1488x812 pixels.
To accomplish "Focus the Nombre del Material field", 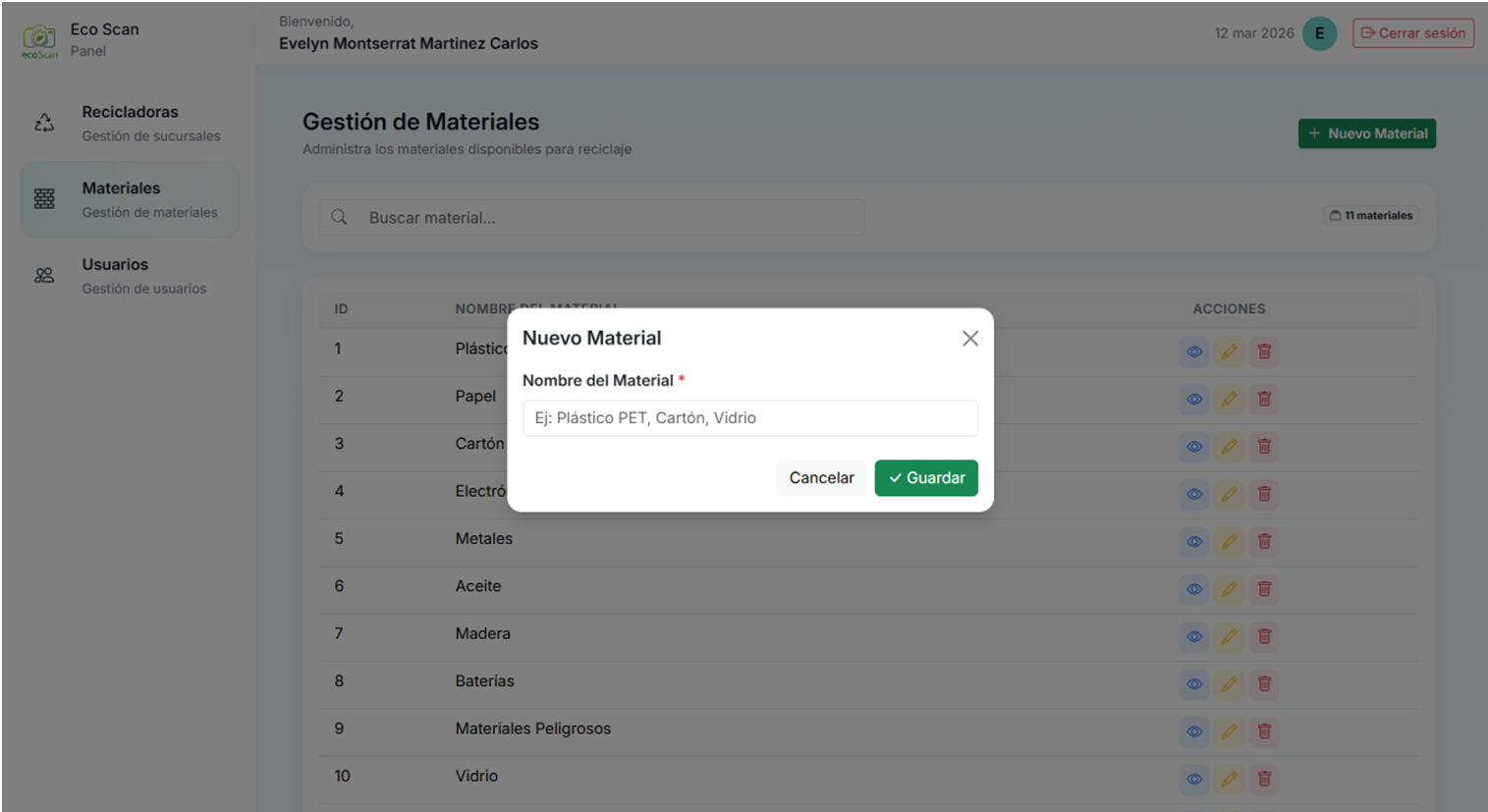I will tap(750, 417).
